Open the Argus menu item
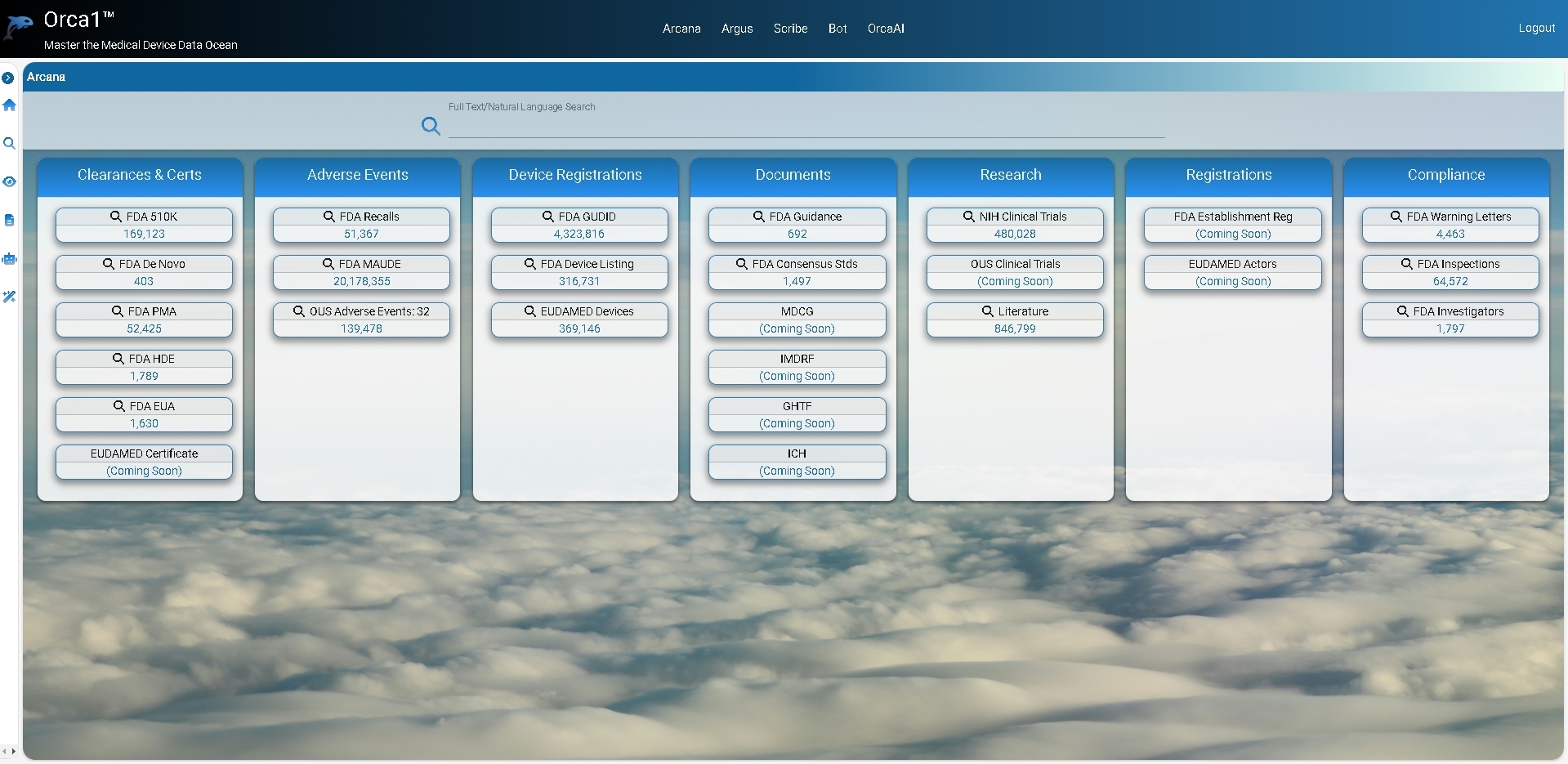Image resolution: width=1568 pixels, height=764 pixels. (737, 29)
